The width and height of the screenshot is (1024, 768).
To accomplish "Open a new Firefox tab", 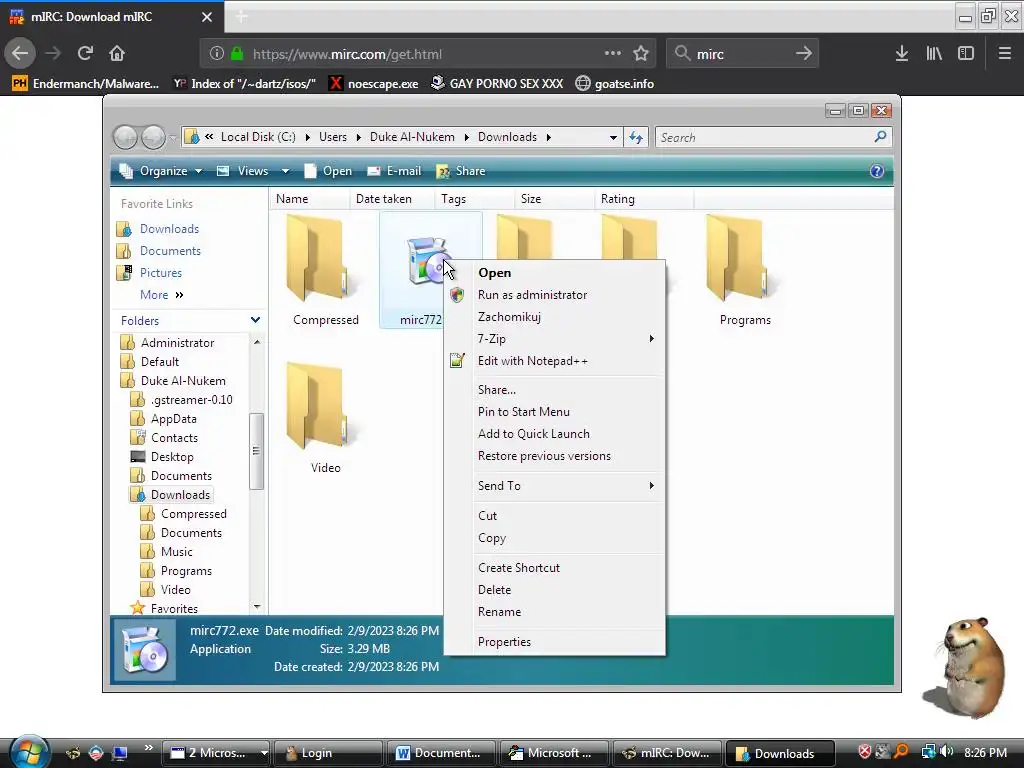I will pos(242,17).
